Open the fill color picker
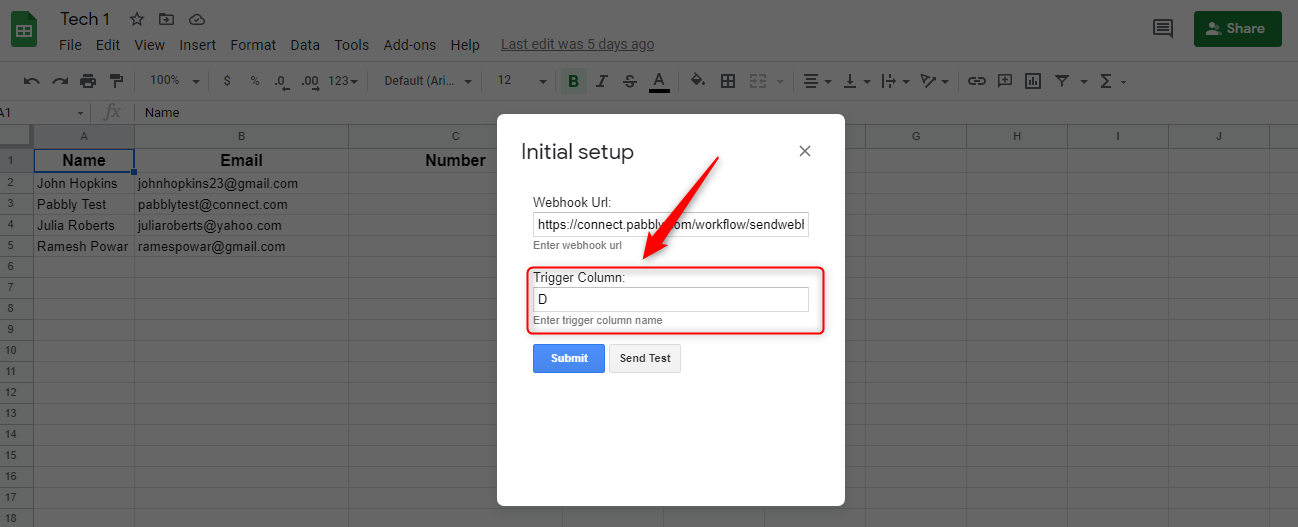This screenshot has width=1298, height=527. [698, 81]
